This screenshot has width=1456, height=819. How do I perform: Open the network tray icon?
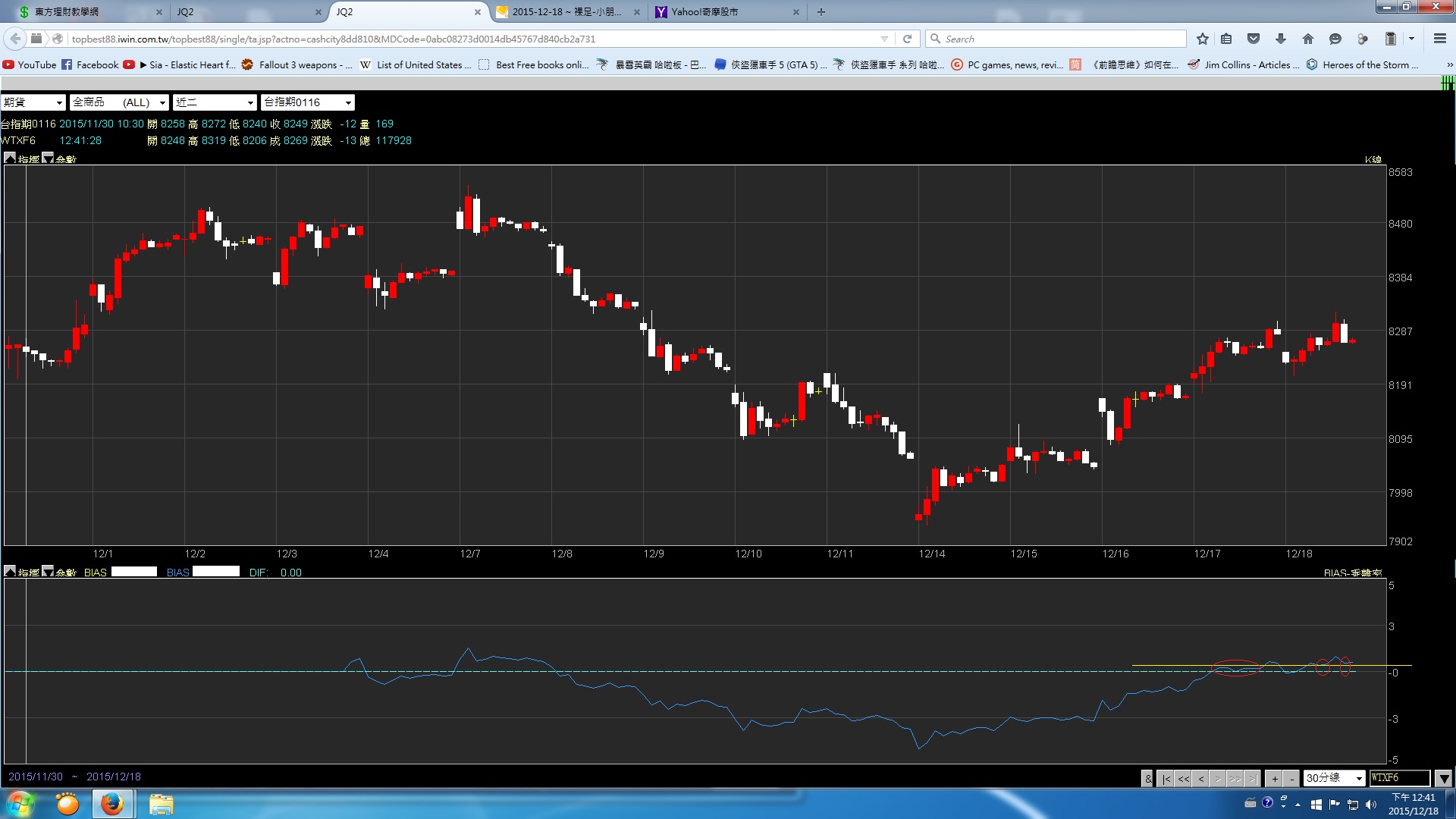1352,804
